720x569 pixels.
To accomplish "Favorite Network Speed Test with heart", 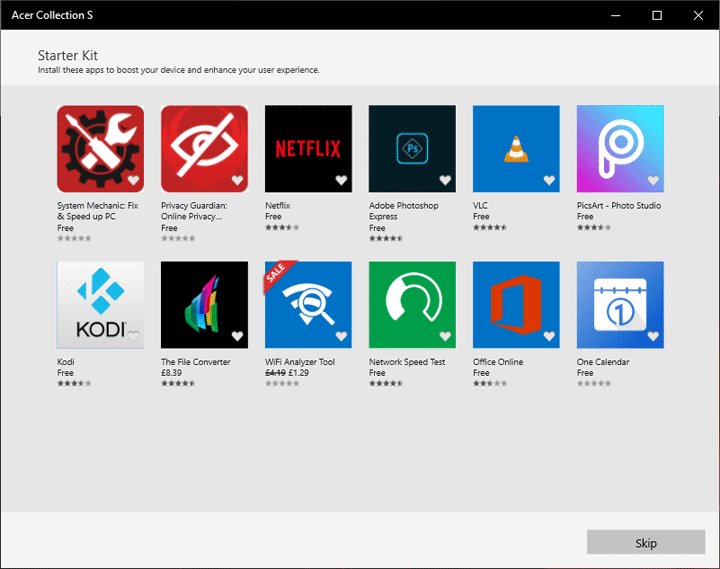I will coord(445,336).
